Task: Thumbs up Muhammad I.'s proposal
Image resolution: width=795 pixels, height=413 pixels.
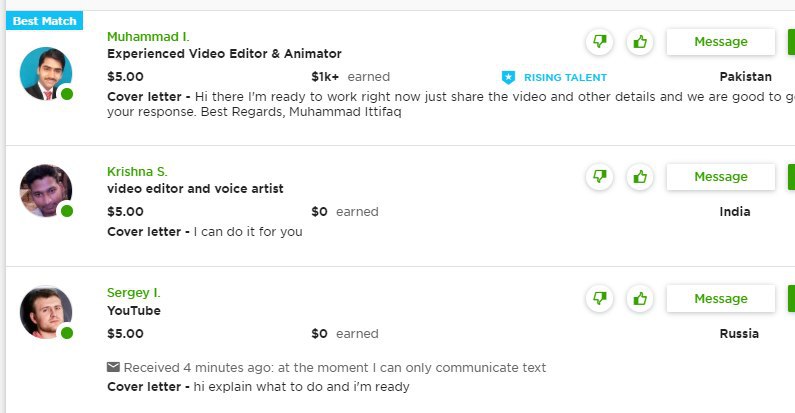Action: pos(640,42)
